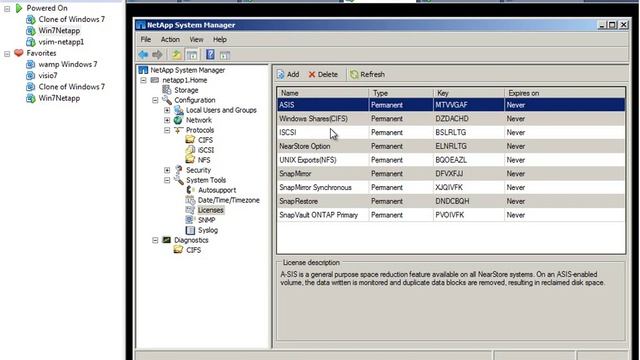Click the Security keys icon

[178, 170]
